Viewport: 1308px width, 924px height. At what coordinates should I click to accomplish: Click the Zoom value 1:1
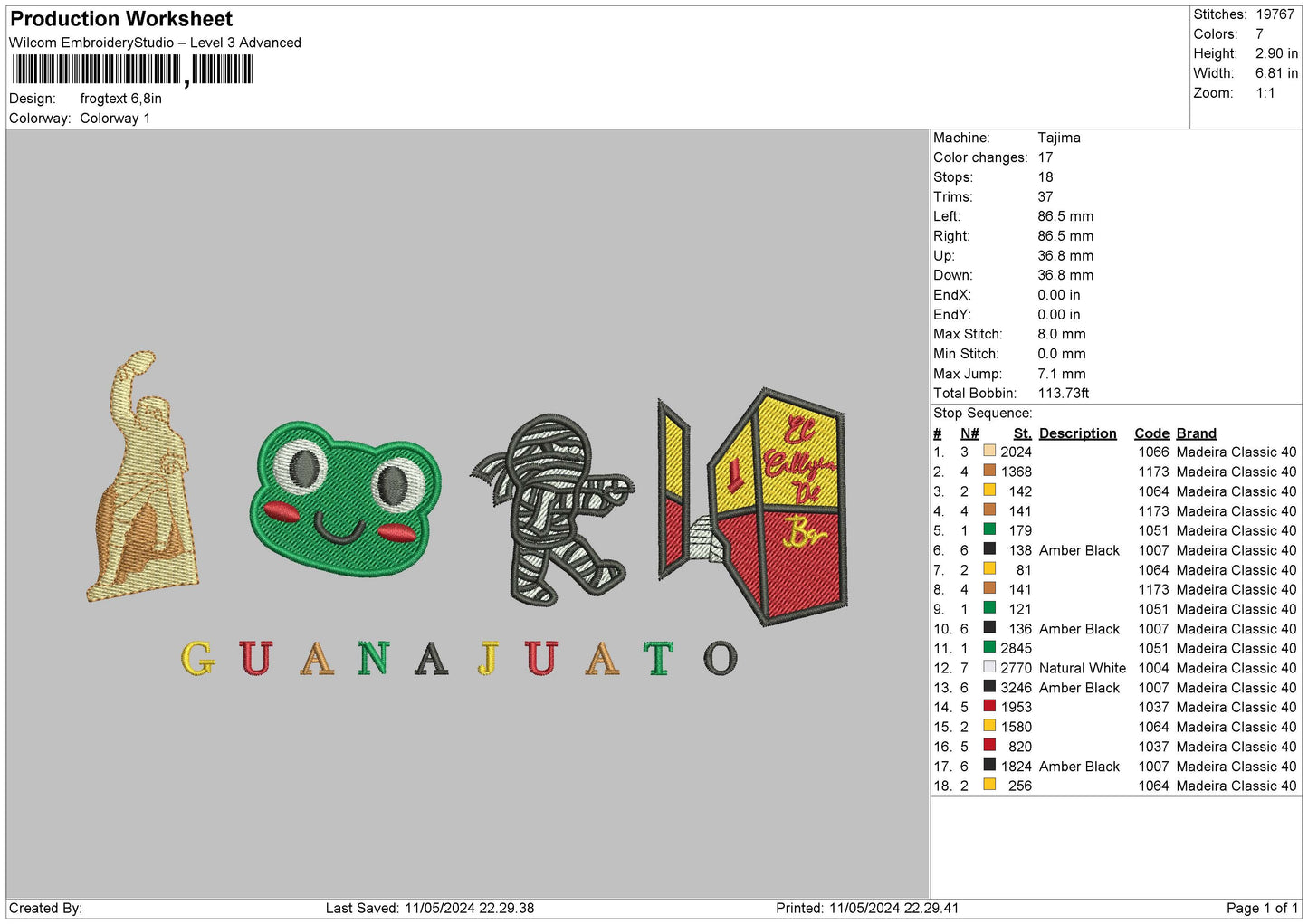(x=1265, y=93)
